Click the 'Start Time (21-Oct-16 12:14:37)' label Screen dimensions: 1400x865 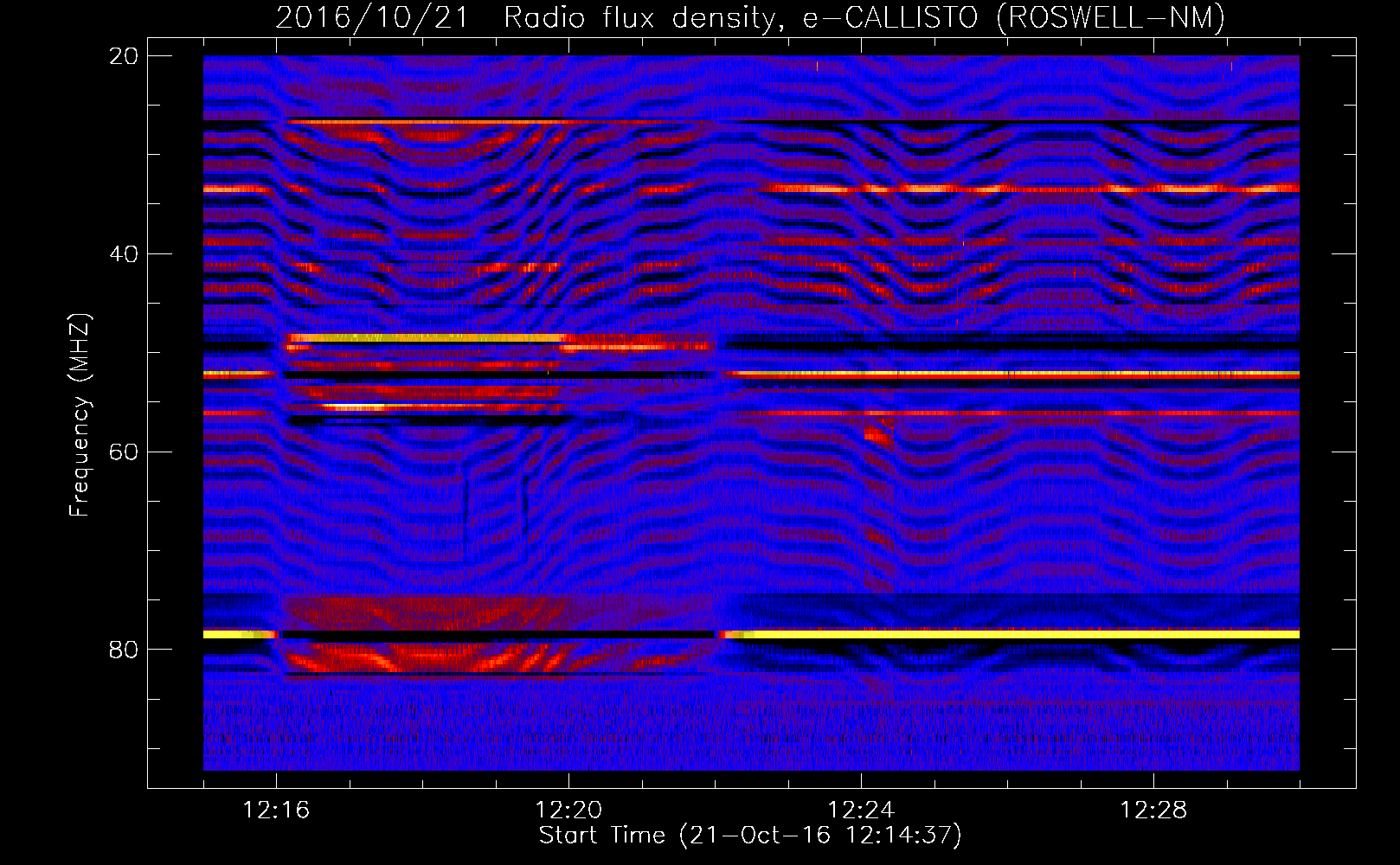point(750,836)
